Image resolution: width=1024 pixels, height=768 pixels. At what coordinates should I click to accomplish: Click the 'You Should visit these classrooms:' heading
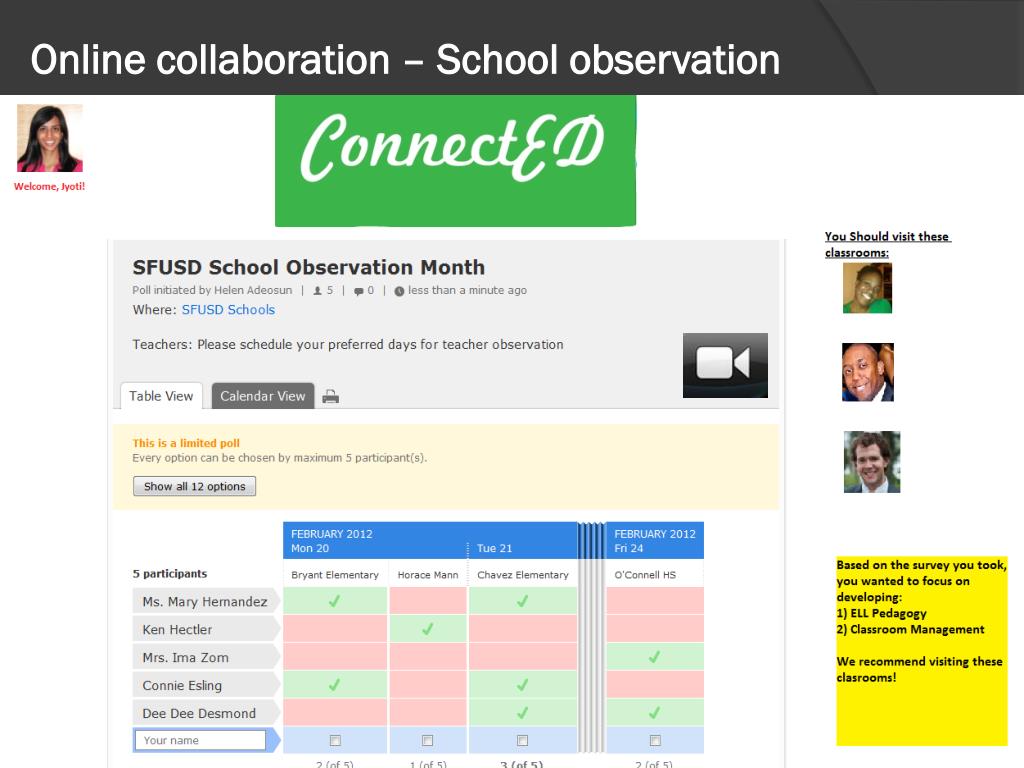[x=888, y=244]
